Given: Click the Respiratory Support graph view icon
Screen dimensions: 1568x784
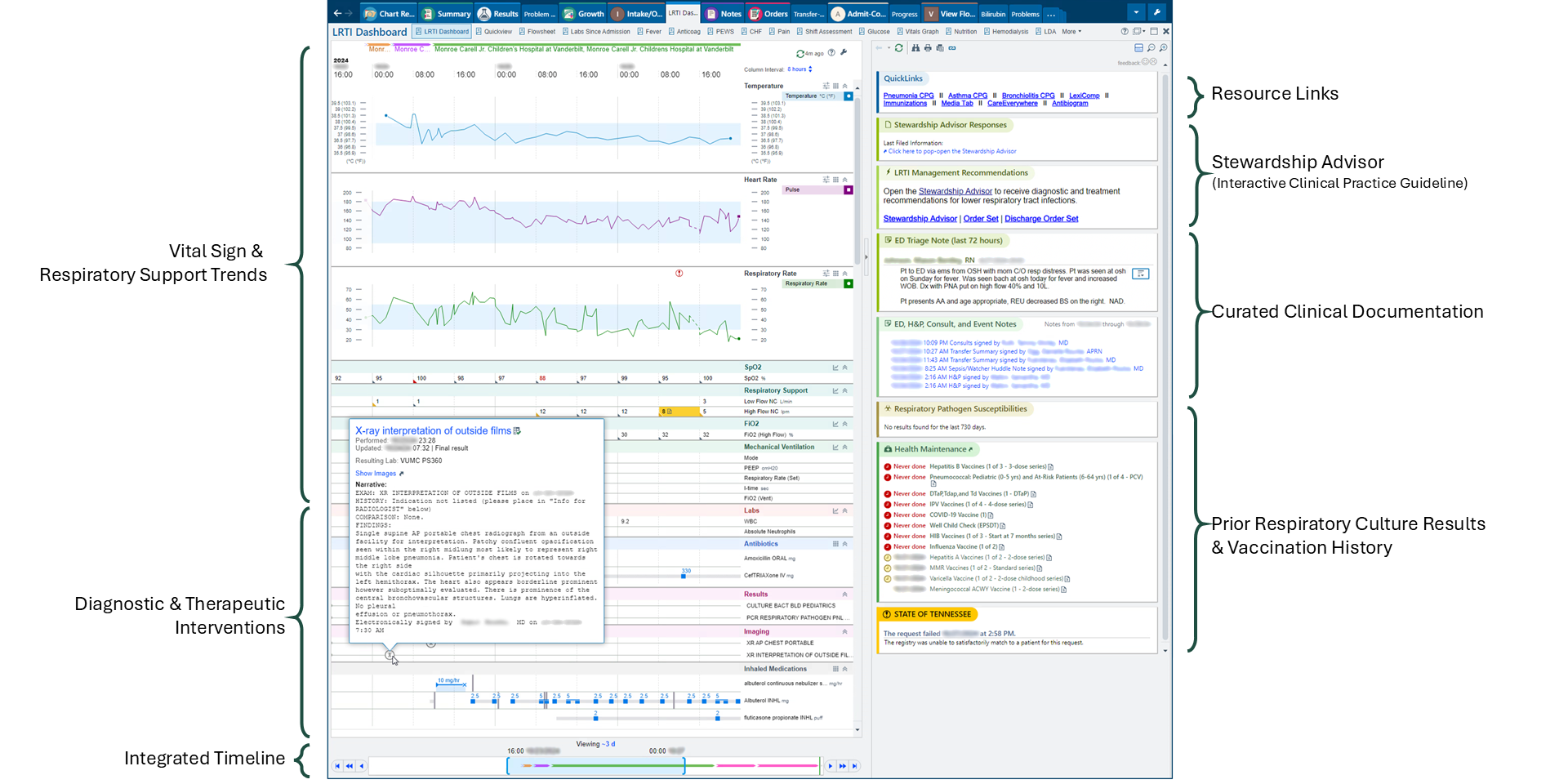Looking at the screenshot, I should coord(835,391).
